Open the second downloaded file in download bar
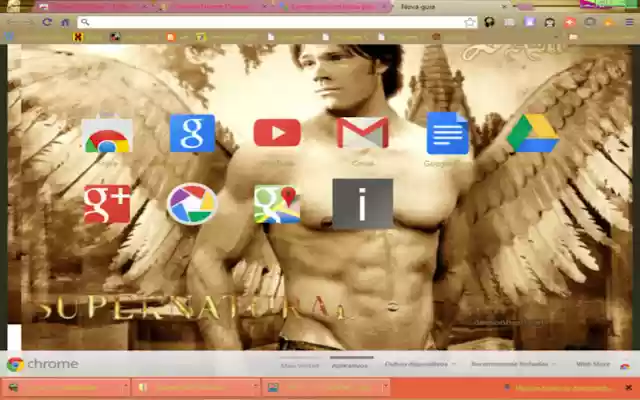Screen dimensions: 640x400 tap(192, 387)
